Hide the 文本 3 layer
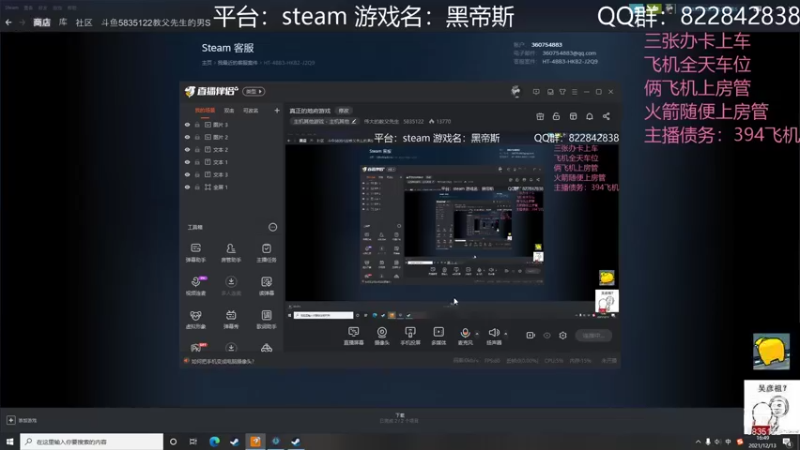 click(187, 174)
